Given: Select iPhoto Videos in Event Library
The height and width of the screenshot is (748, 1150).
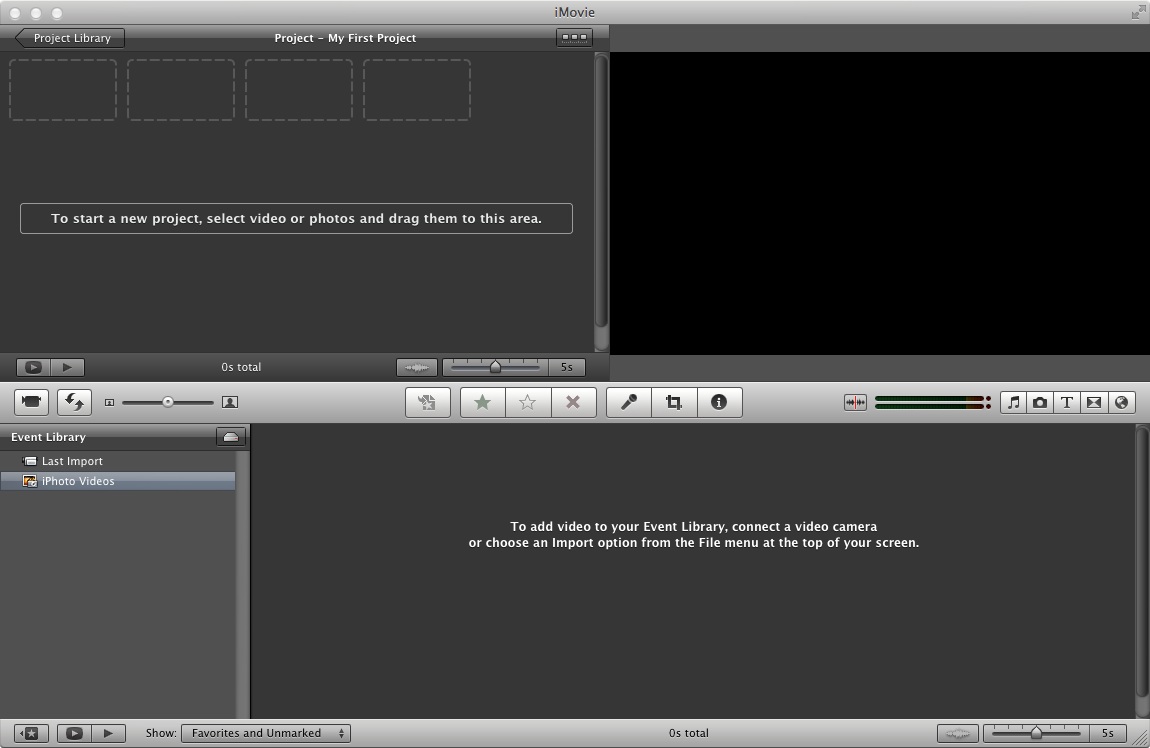Looking at the screenshot, I should [118, 481].
